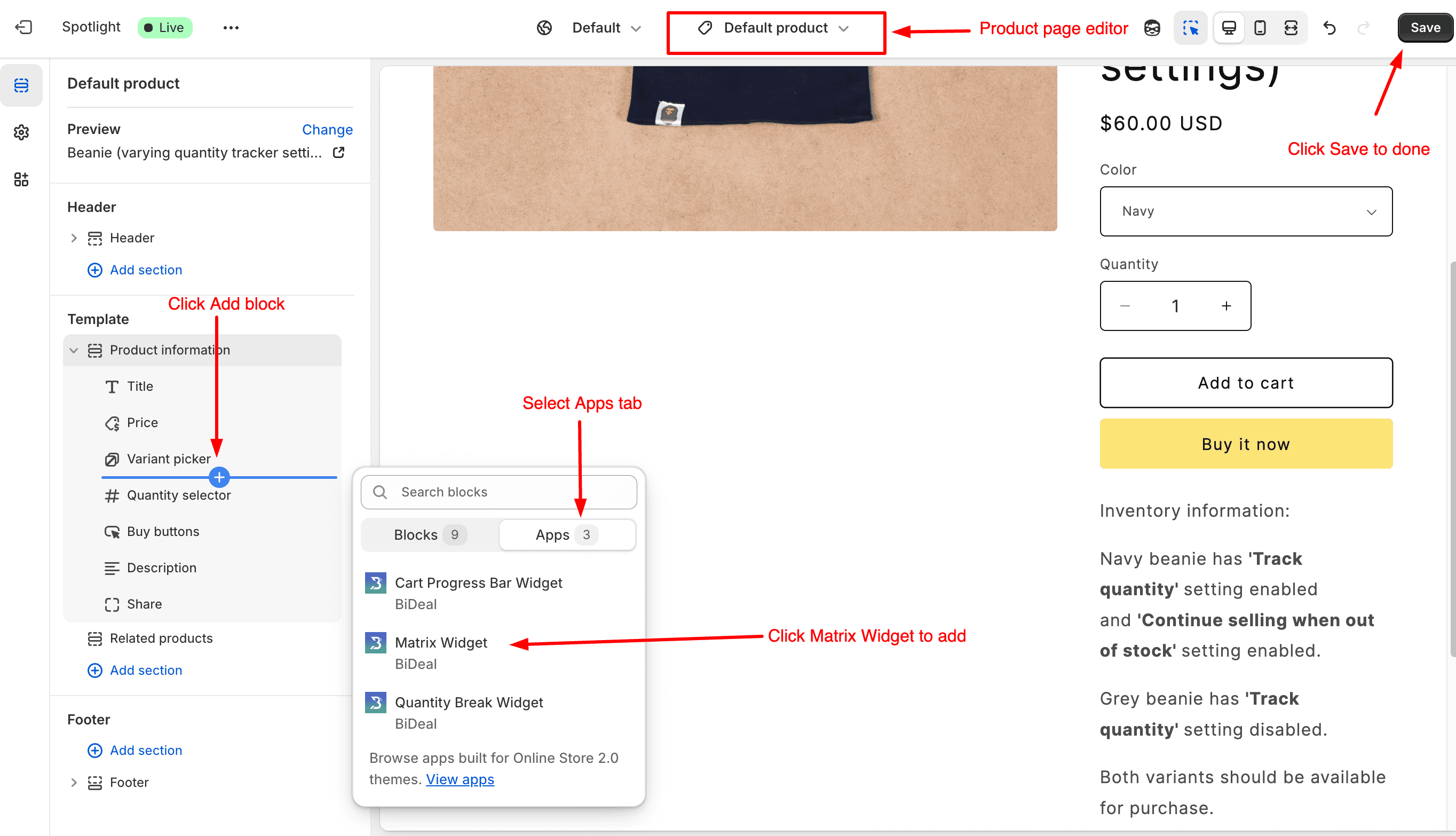
Task: Click the Spotlight theme name
Action: tap(91, 27)
